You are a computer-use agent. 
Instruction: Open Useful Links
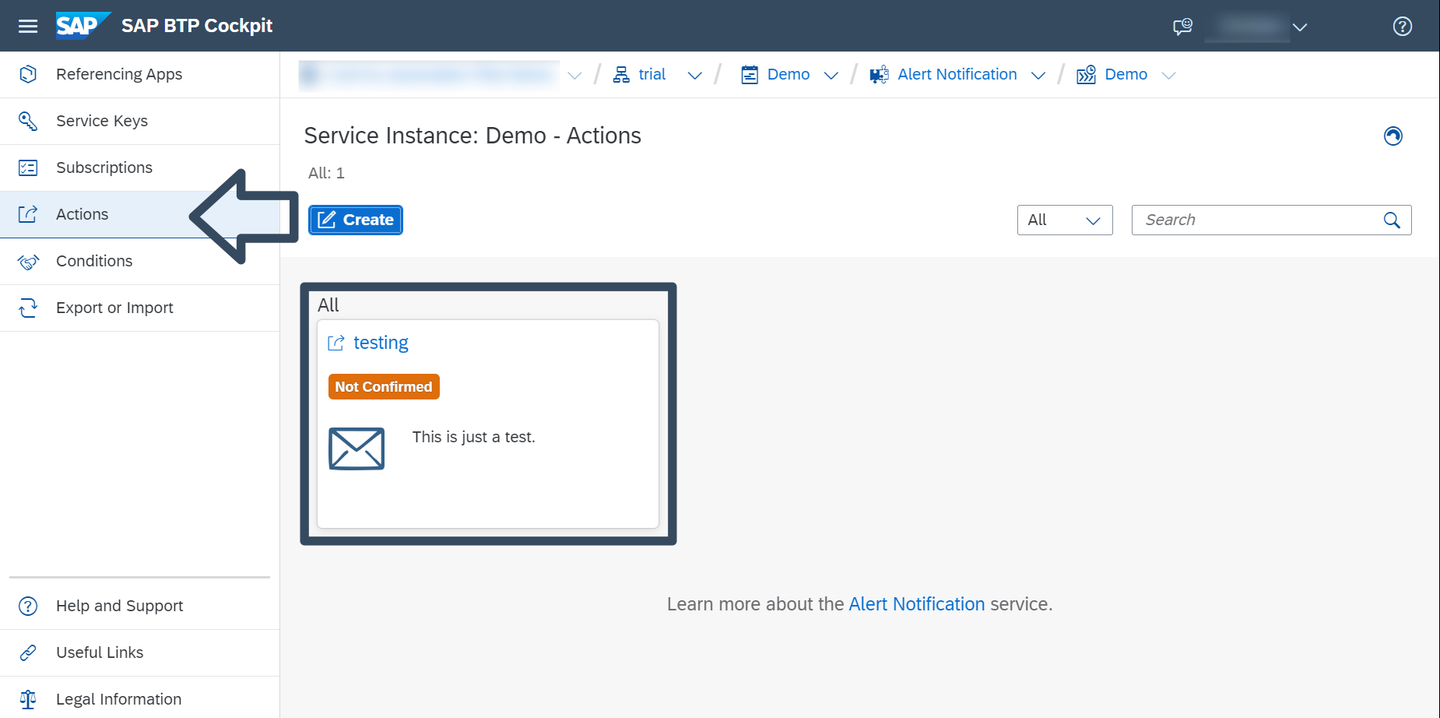pos(140,653)
